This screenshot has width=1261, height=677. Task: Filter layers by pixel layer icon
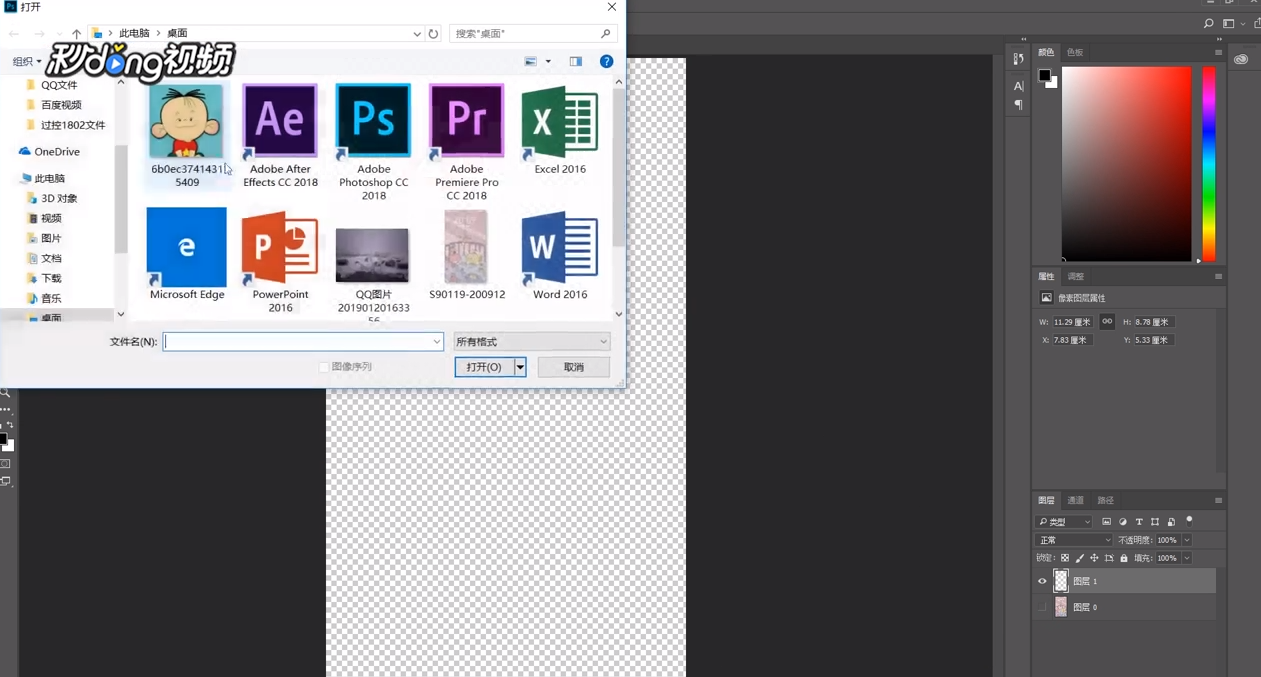tap(1106, 522)
